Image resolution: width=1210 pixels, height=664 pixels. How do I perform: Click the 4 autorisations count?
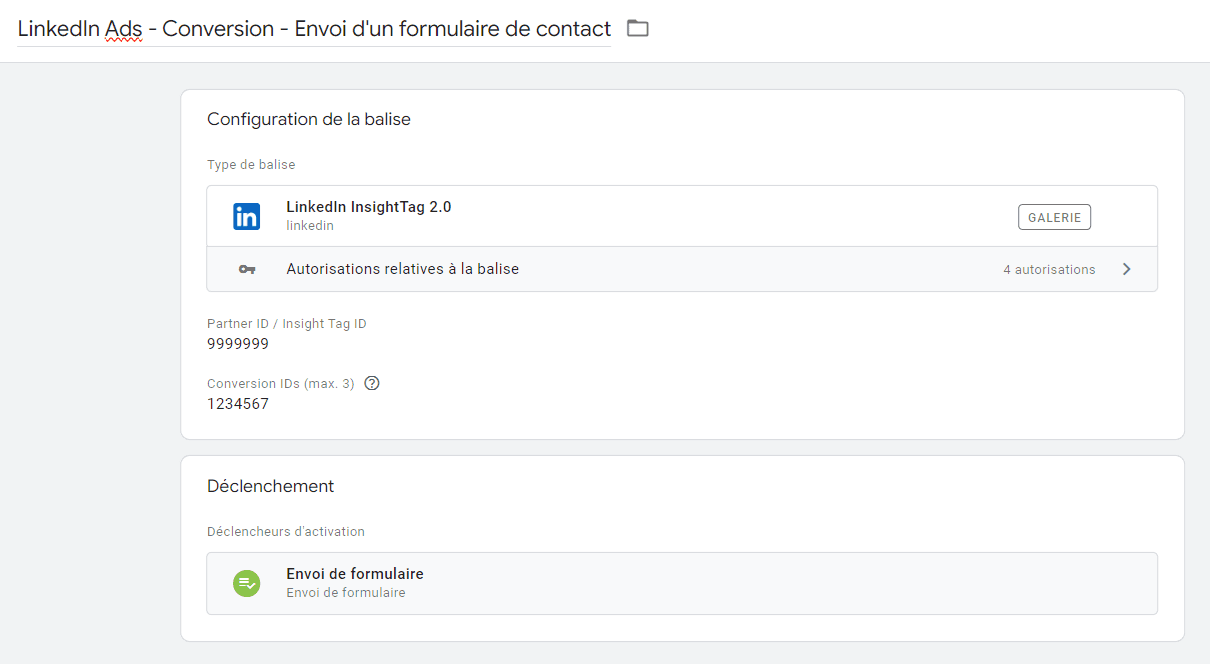click(1049, 270)
